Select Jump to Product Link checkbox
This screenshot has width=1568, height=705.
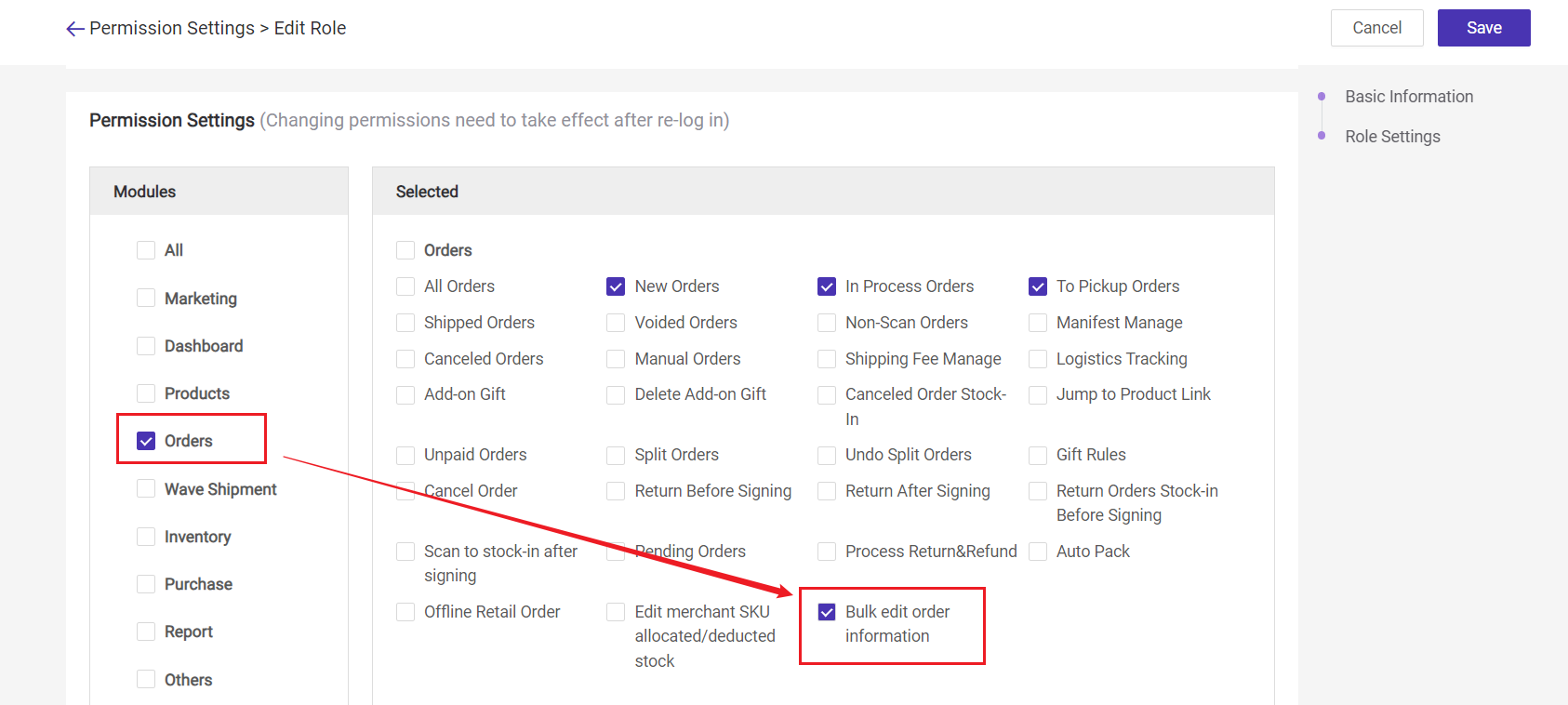click(1038, 395)
